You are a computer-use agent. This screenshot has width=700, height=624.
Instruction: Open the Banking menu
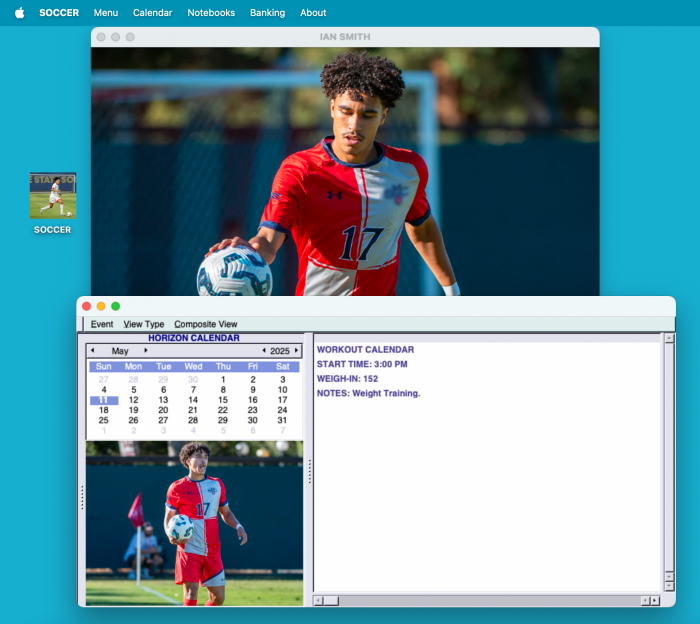[x=267, y=13]
